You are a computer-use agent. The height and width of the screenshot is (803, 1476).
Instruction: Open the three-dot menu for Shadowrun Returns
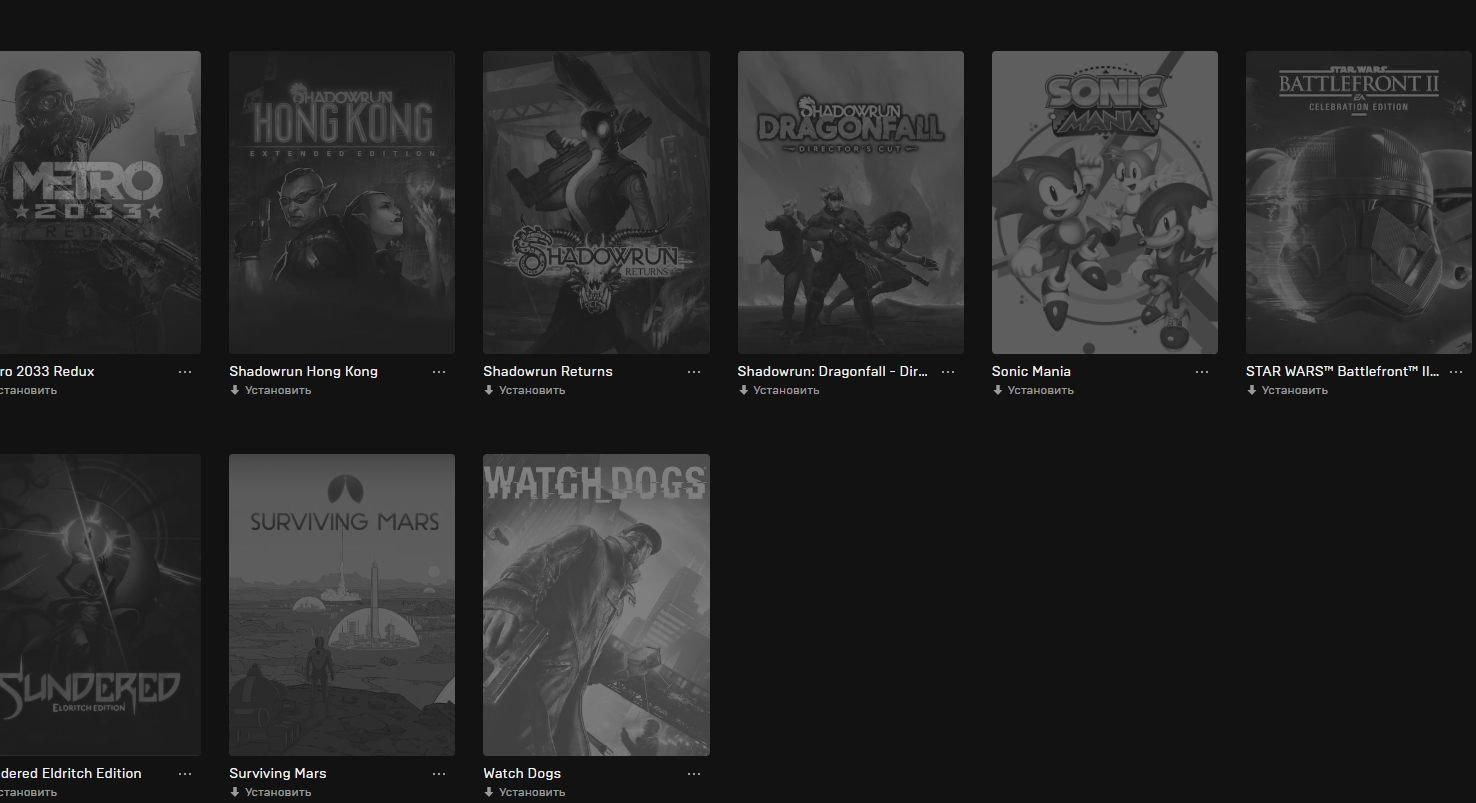pyautogui.click(x=694, y=371)
